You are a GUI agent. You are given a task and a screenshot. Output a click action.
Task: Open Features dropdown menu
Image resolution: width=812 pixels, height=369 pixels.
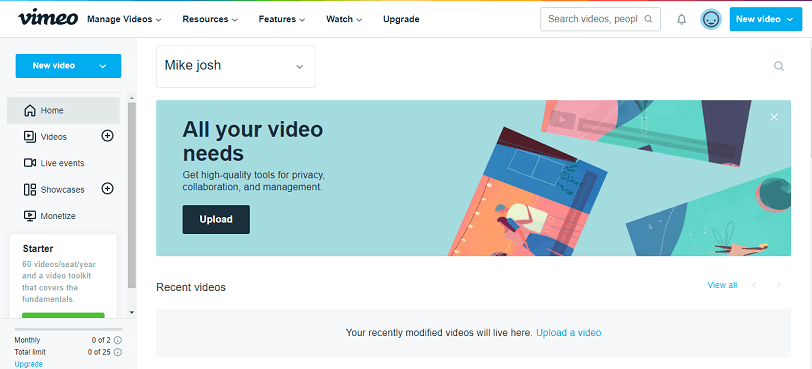pyautogui.click(x=282, y=19)
